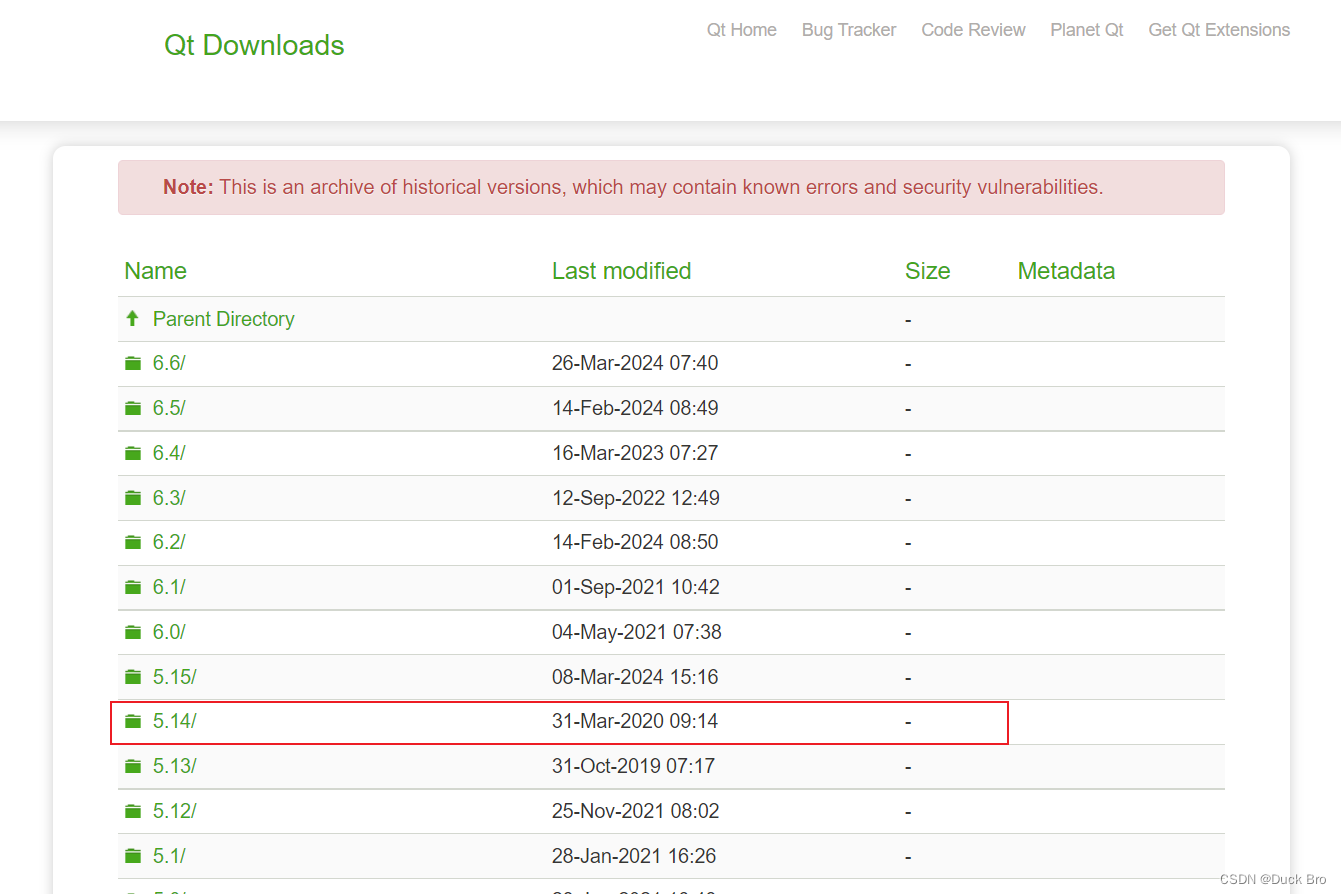1341x894 pixels.
Task: Sort by the Last modified header
Action: click(x=621, y=271)
